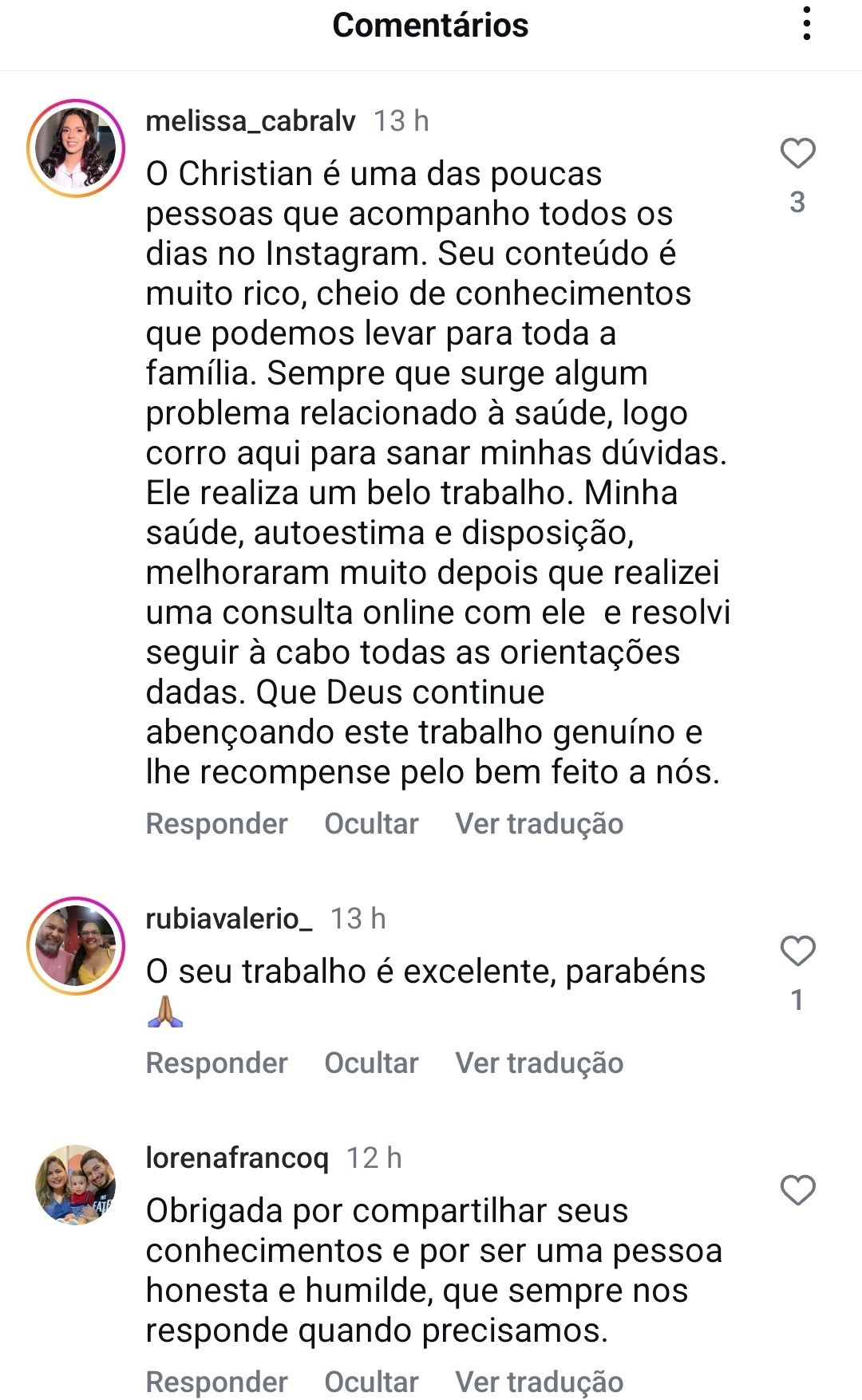Reply to lorenafrancoq's comment via Responder
Viewport: 862px width, 1400px height.
[216, 1382]
